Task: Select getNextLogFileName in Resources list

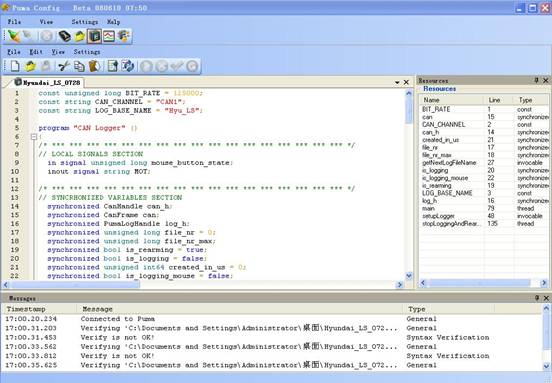Action: coord(449,163)
